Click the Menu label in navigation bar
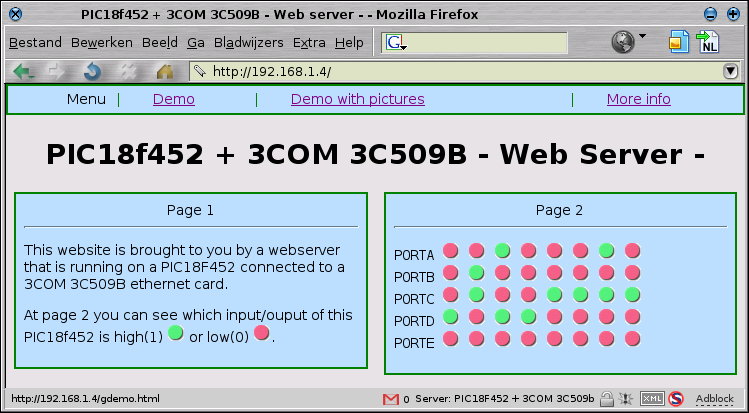The width and height of the screenshot is (749, 413). (x=86, y=99)
